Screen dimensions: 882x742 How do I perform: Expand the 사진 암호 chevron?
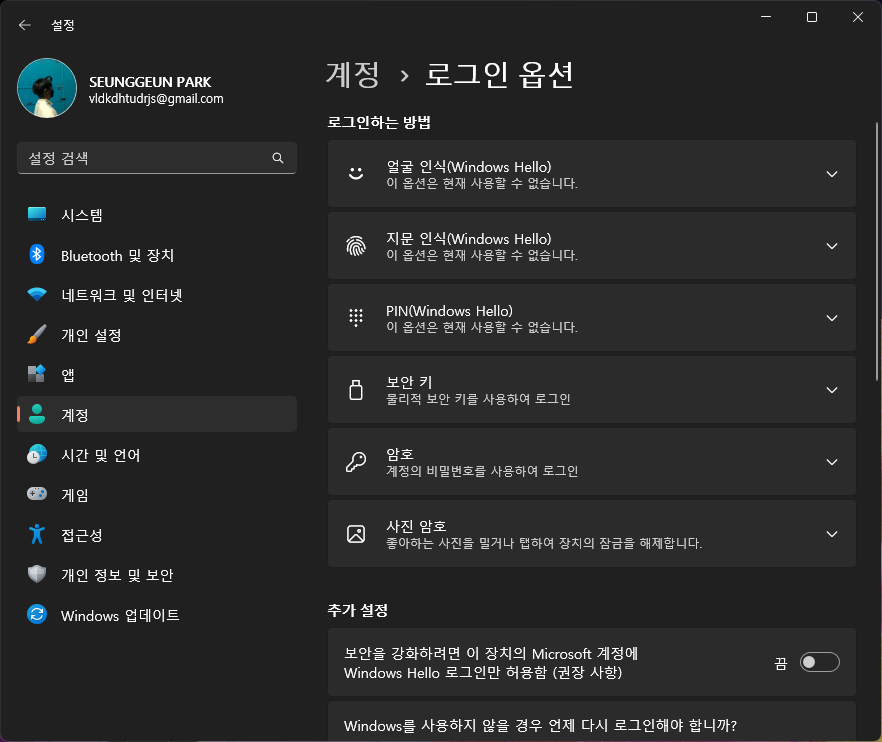tap(832, 534)
